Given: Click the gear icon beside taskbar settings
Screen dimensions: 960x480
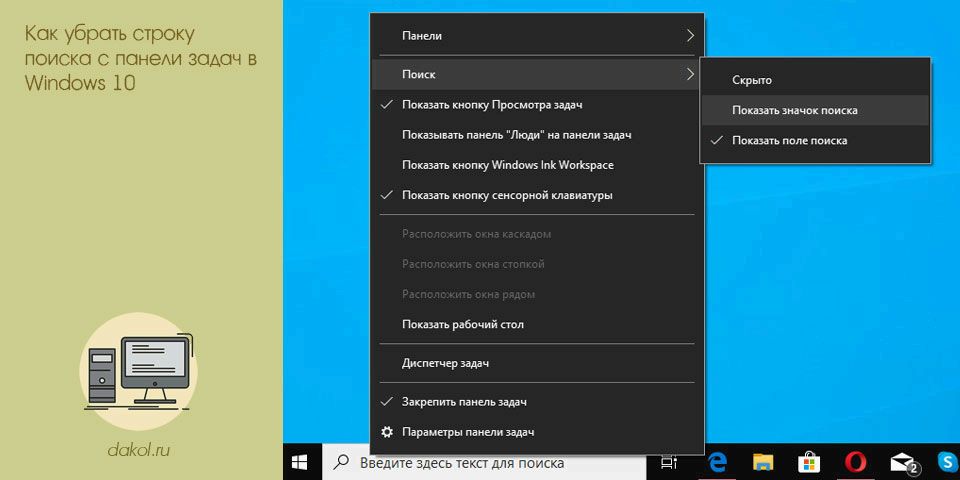Looking at the screenshot, I should (386, 432).
